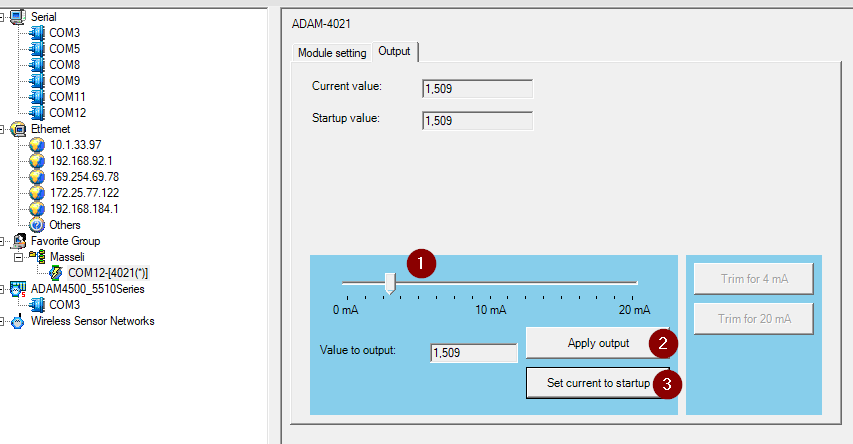Click the globe icon for 192.168.184.1
The image size is (853, 444).
pos(36,209)
